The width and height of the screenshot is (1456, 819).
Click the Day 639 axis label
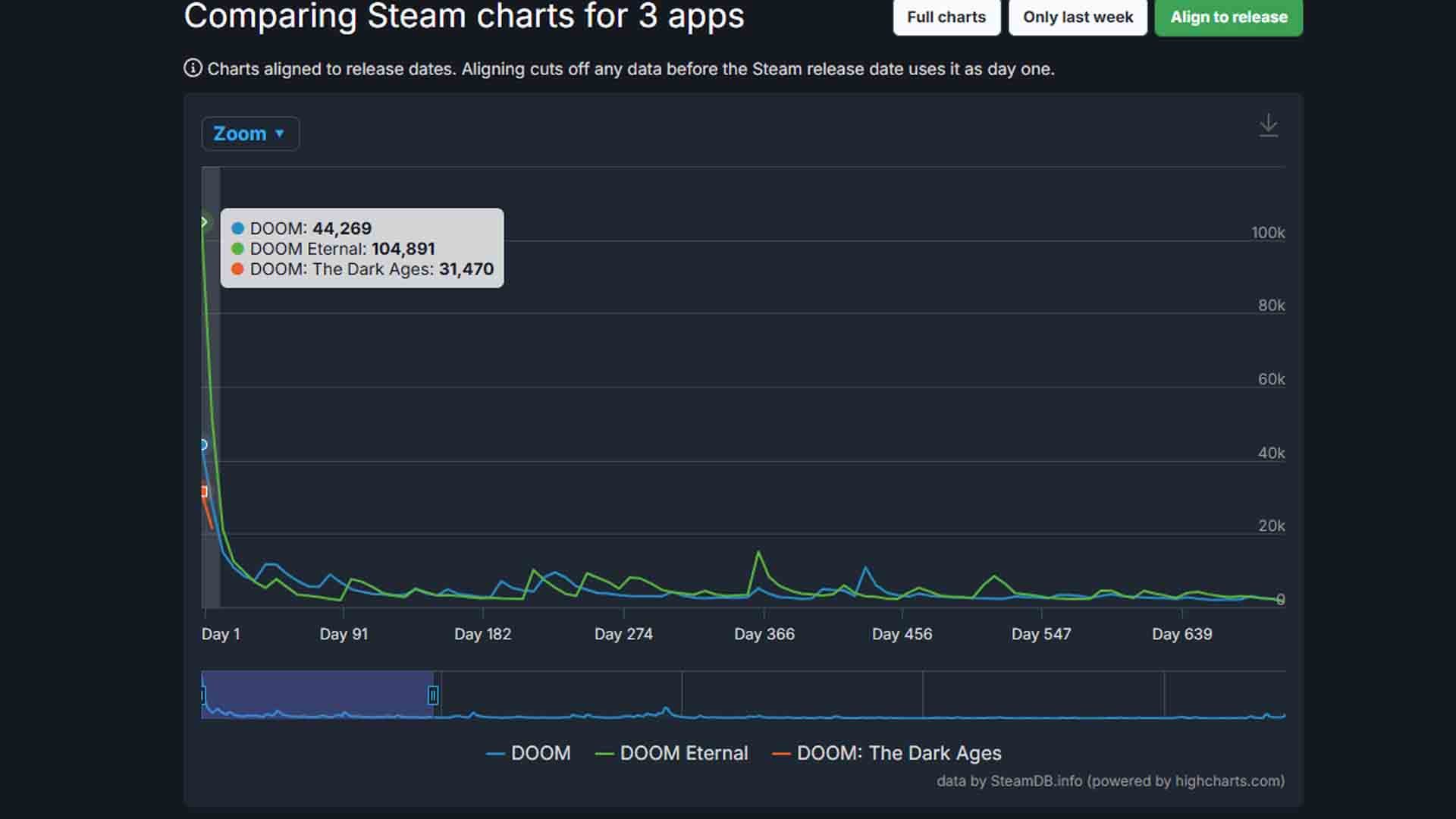coord(1181,634)
